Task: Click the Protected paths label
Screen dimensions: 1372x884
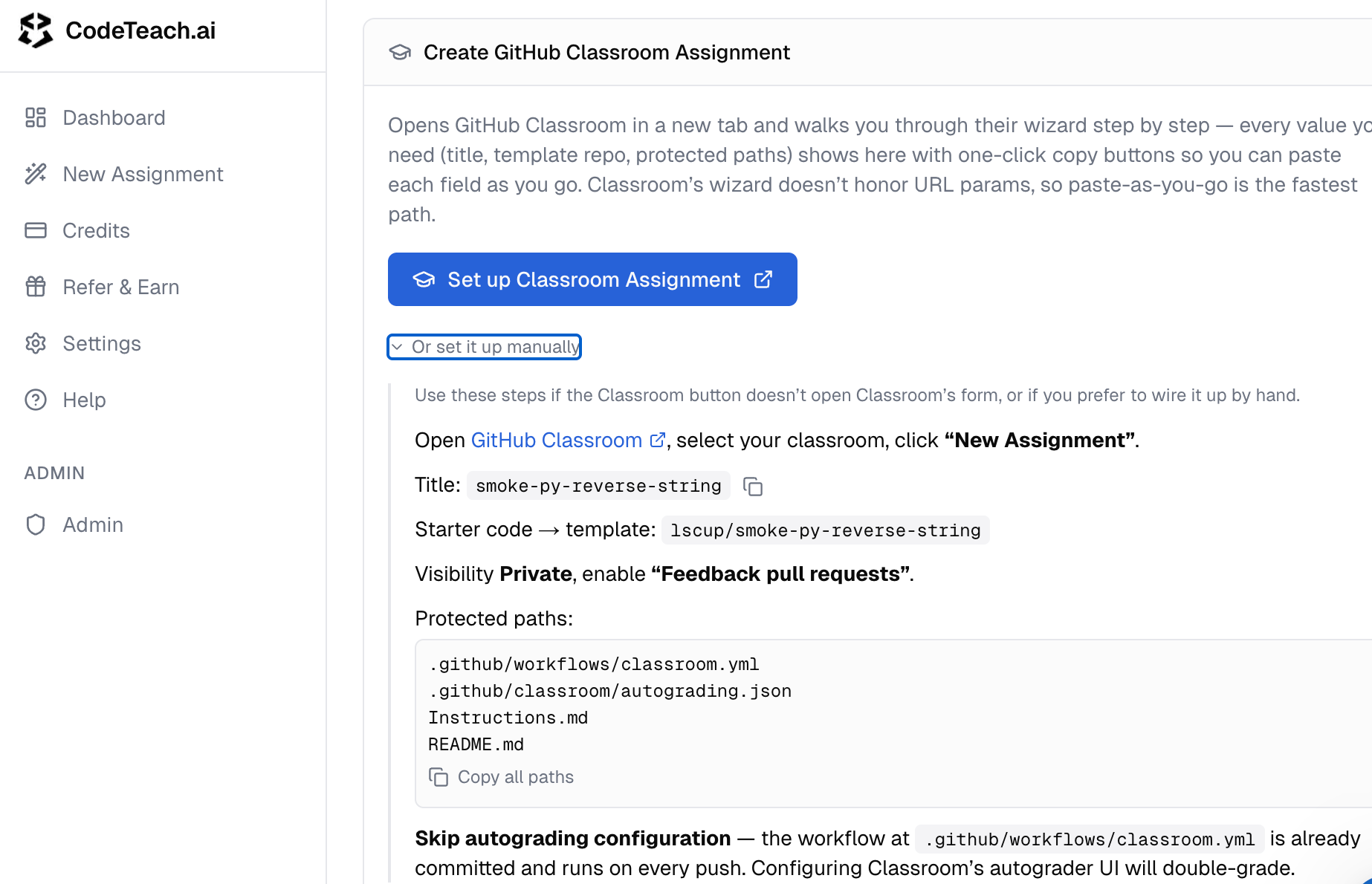Action: pyautogui.click(x=494, y=619)
